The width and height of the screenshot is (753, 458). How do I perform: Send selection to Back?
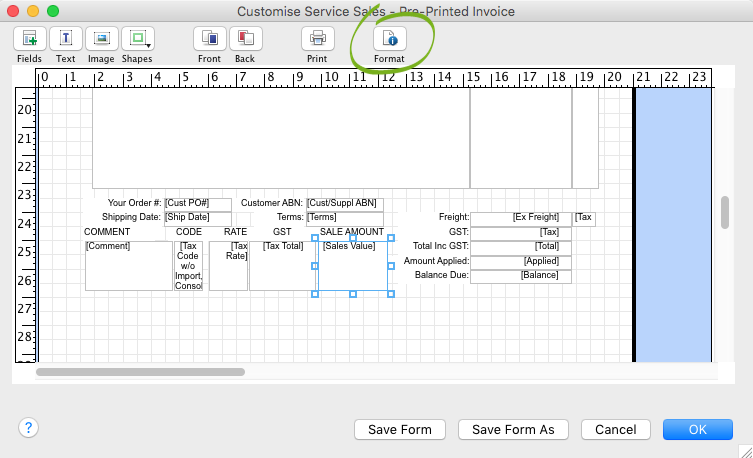coord(245,39)
